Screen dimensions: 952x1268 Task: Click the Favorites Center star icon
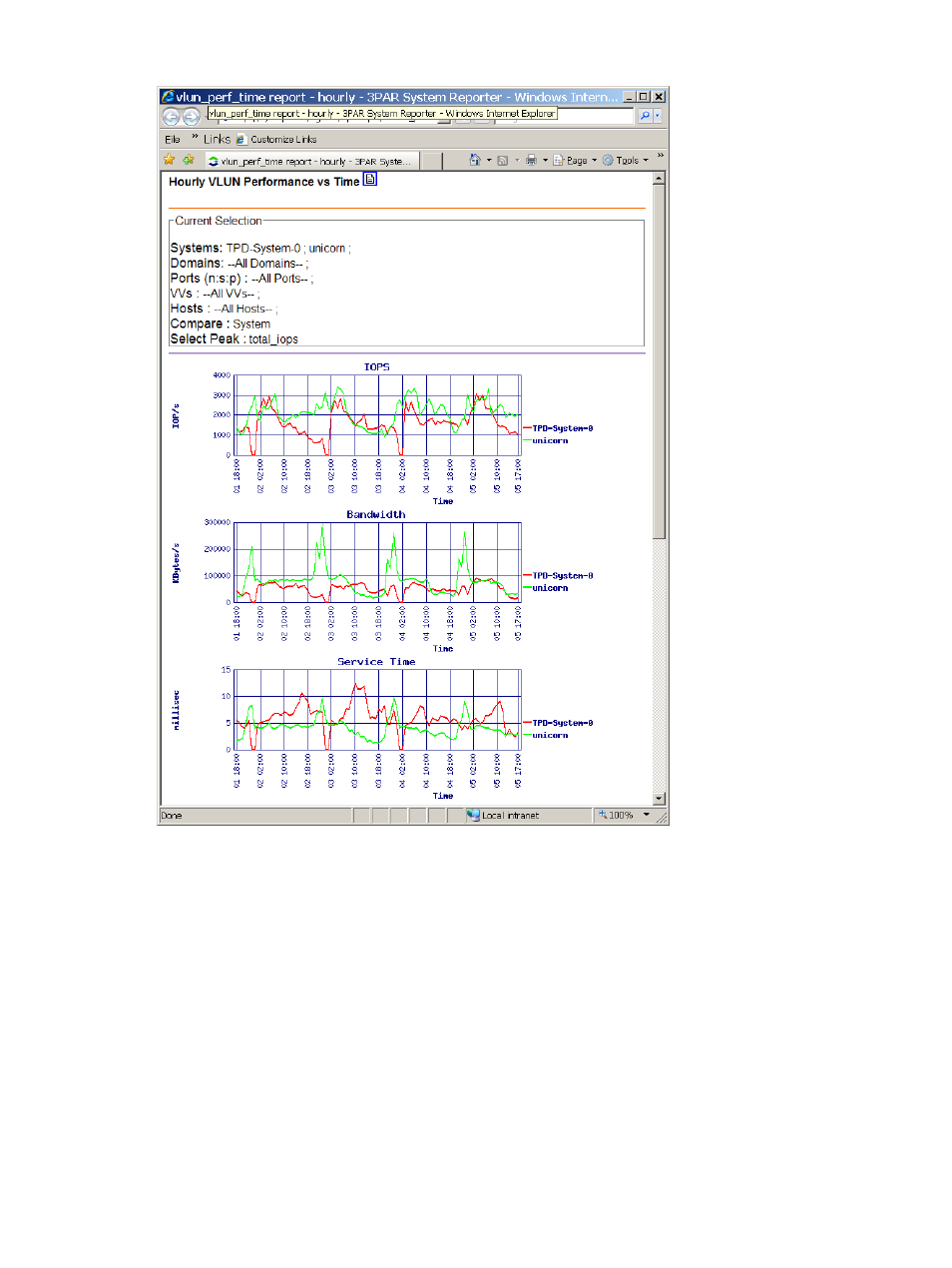(169, 160)
